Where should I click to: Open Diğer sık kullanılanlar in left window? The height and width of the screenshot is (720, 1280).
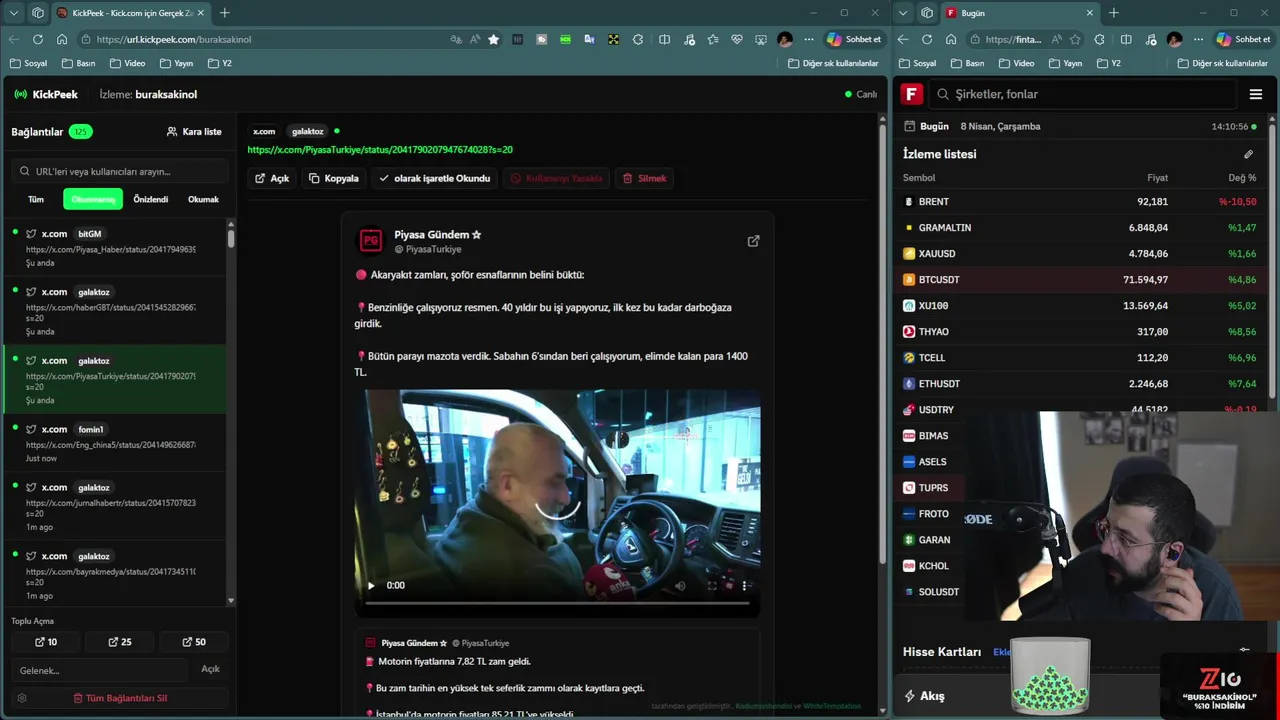[x=833, y=63]
